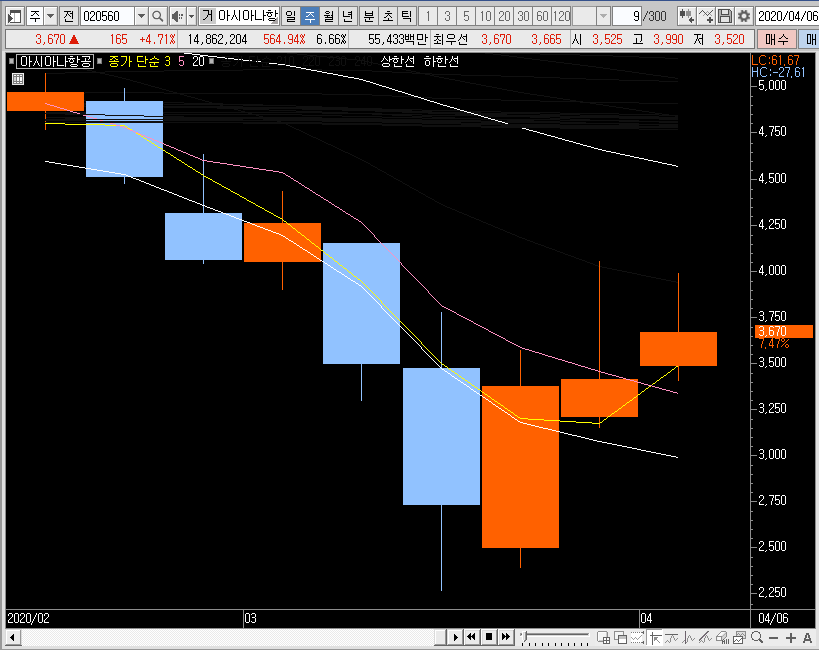
Task: Toggle the 종가 단순 3 5 20 legend
Action: point(156,62)
